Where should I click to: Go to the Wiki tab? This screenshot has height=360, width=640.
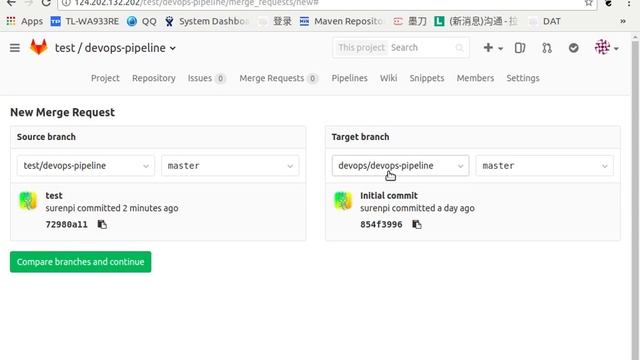pos(389,78)
